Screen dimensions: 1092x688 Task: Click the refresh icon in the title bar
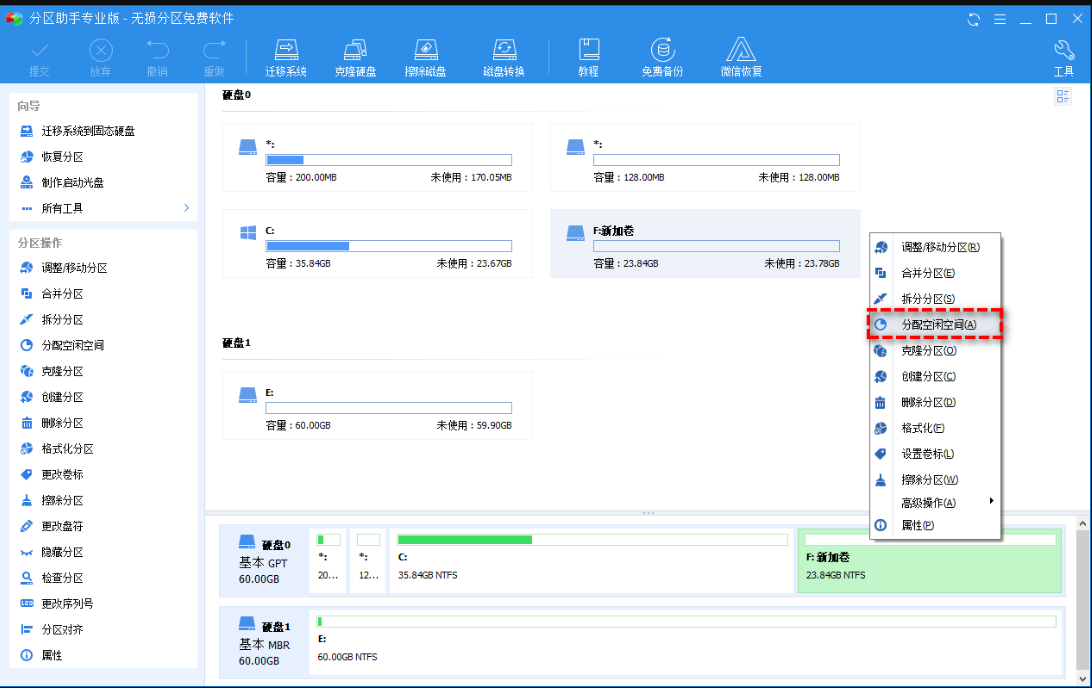(x=974, y=19)
